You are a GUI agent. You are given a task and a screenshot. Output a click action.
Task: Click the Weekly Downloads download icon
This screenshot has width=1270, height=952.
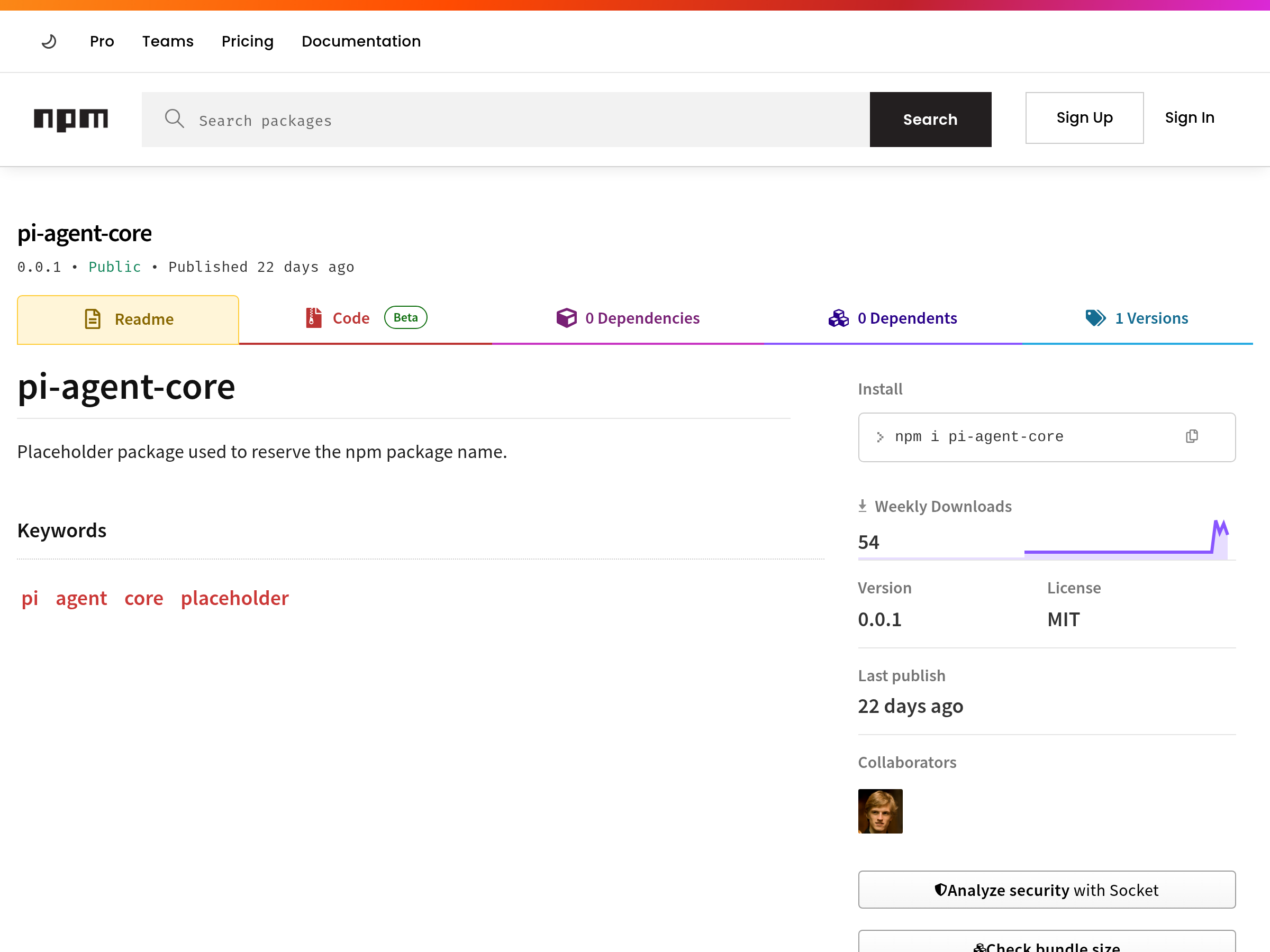tap(863, 506)
